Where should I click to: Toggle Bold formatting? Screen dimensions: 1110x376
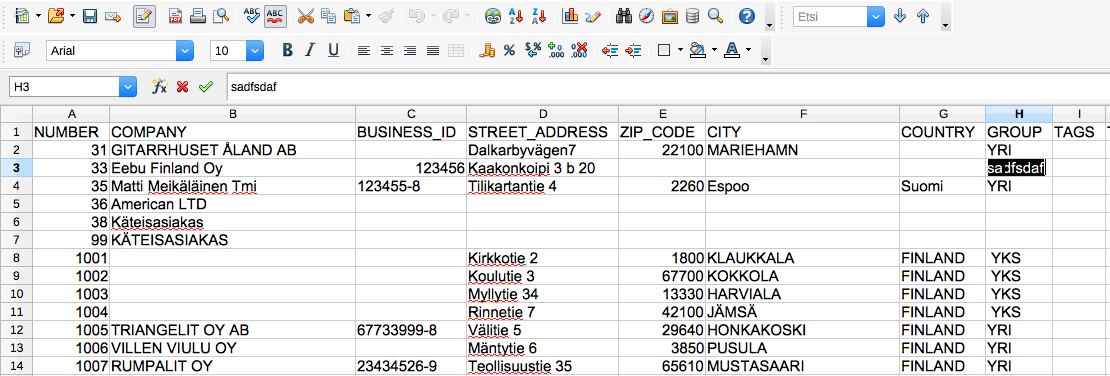coord(287,50)
